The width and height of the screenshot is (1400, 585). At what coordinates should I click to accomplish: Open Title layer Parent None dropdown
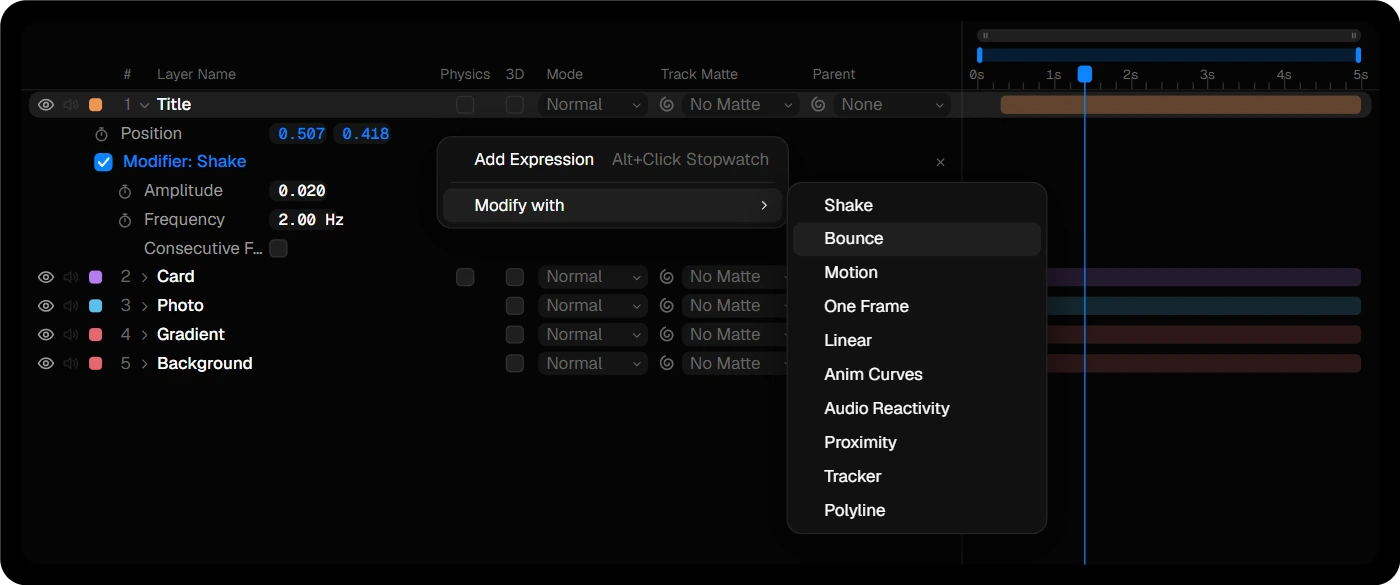[892, 105]
